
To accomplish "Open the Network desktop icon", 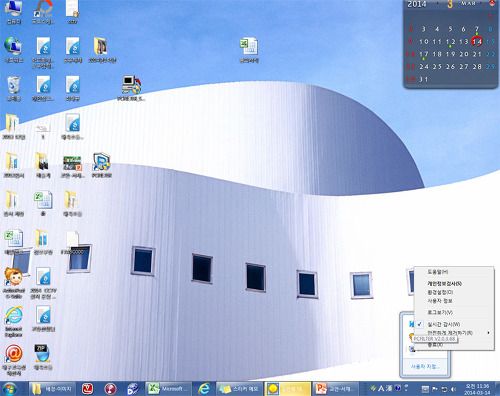I will [x=13, y=49].
